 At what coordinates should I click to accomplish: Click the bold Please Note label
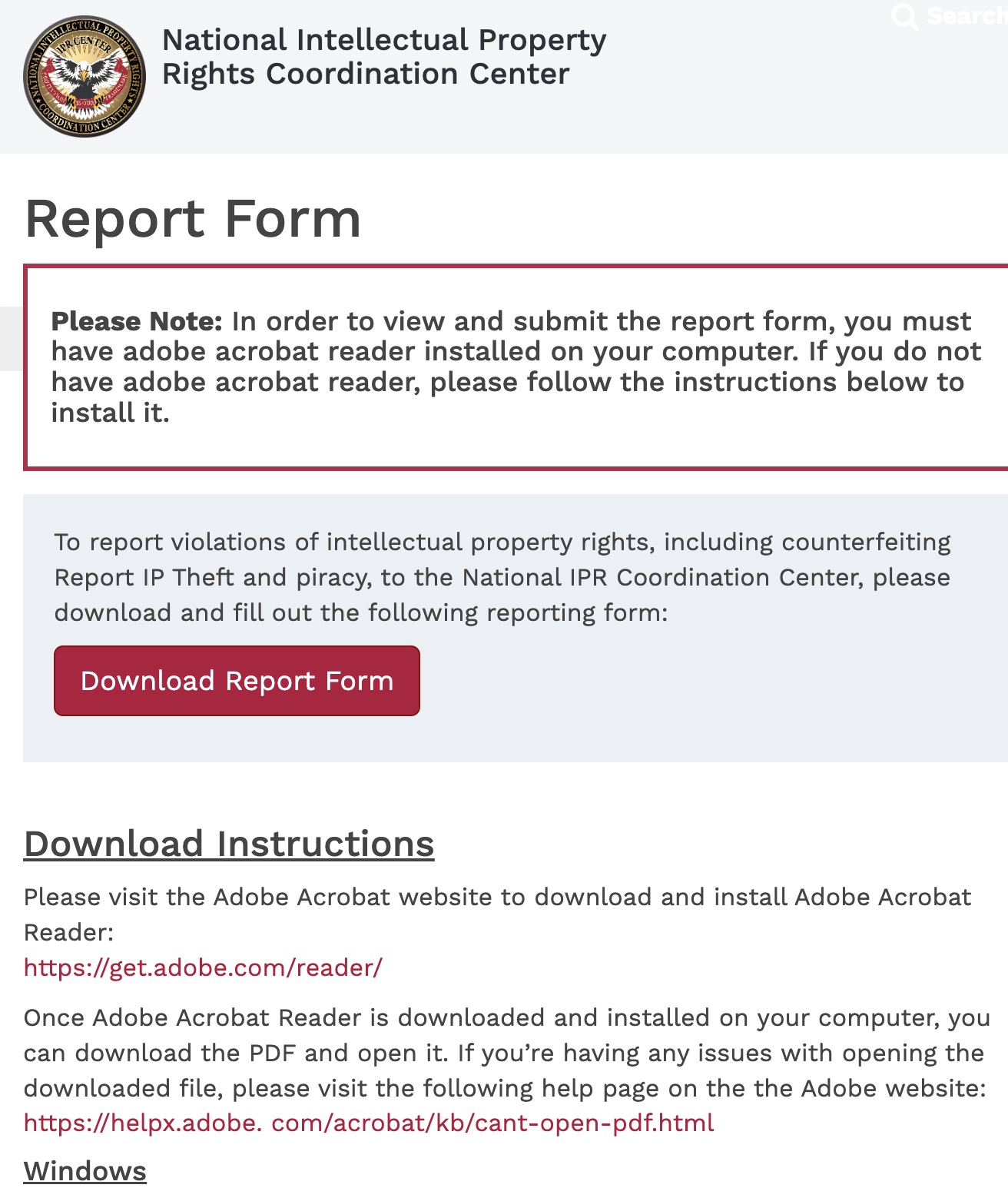coord(136,321)
